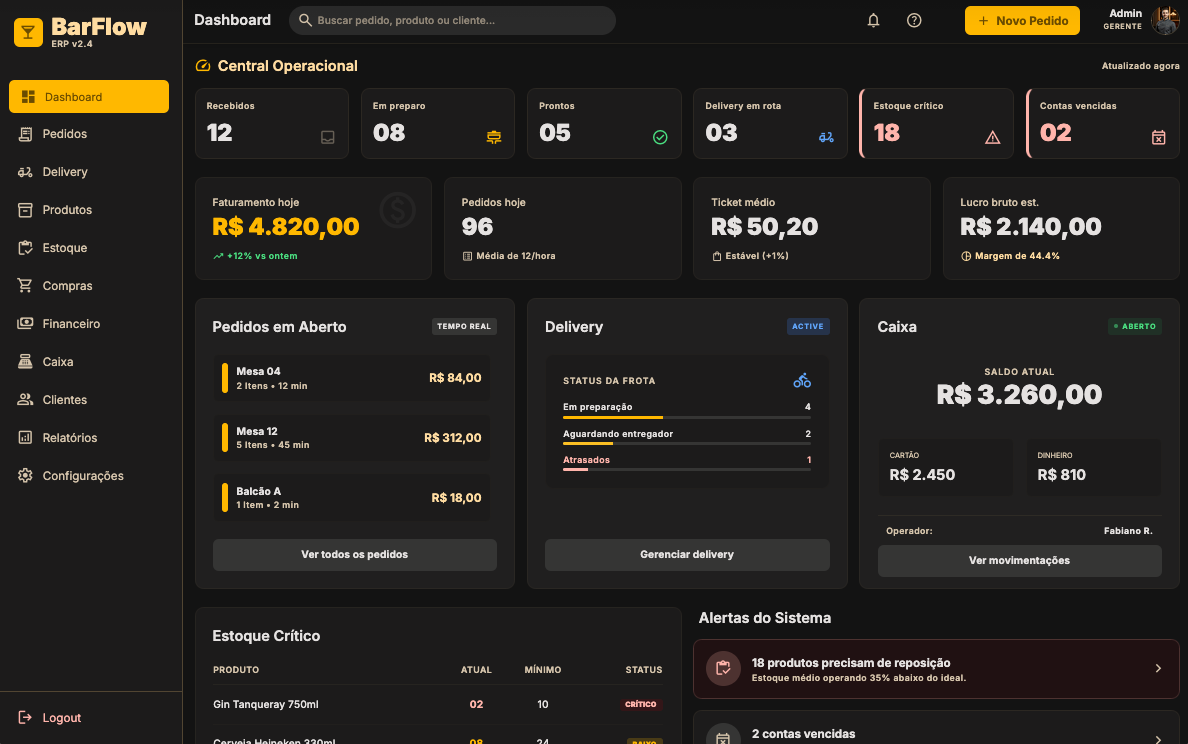Click the PRODUTO column header
1188x744 pixels.
tap(236, 670)
